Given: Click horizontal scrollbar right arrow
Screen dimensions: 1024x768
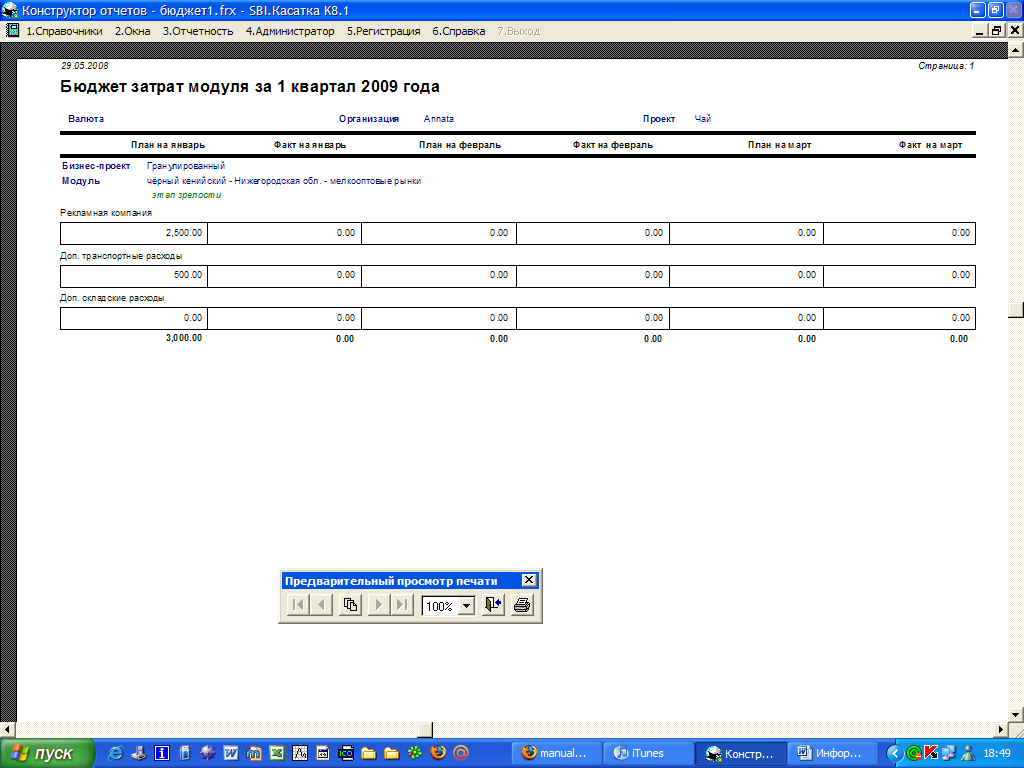Looking at the screenshot, I should pos(1001,729).
